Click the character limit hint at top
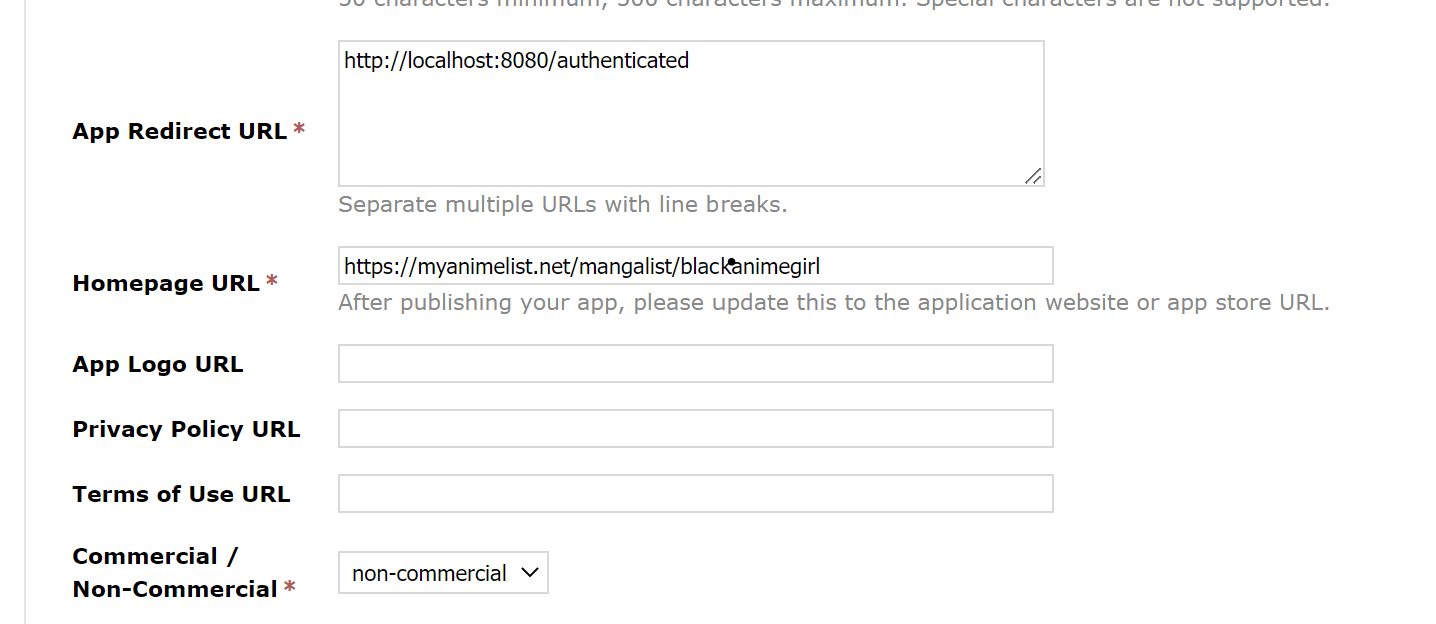This screenshot has width=1436, height=624. tap(833, 4)
